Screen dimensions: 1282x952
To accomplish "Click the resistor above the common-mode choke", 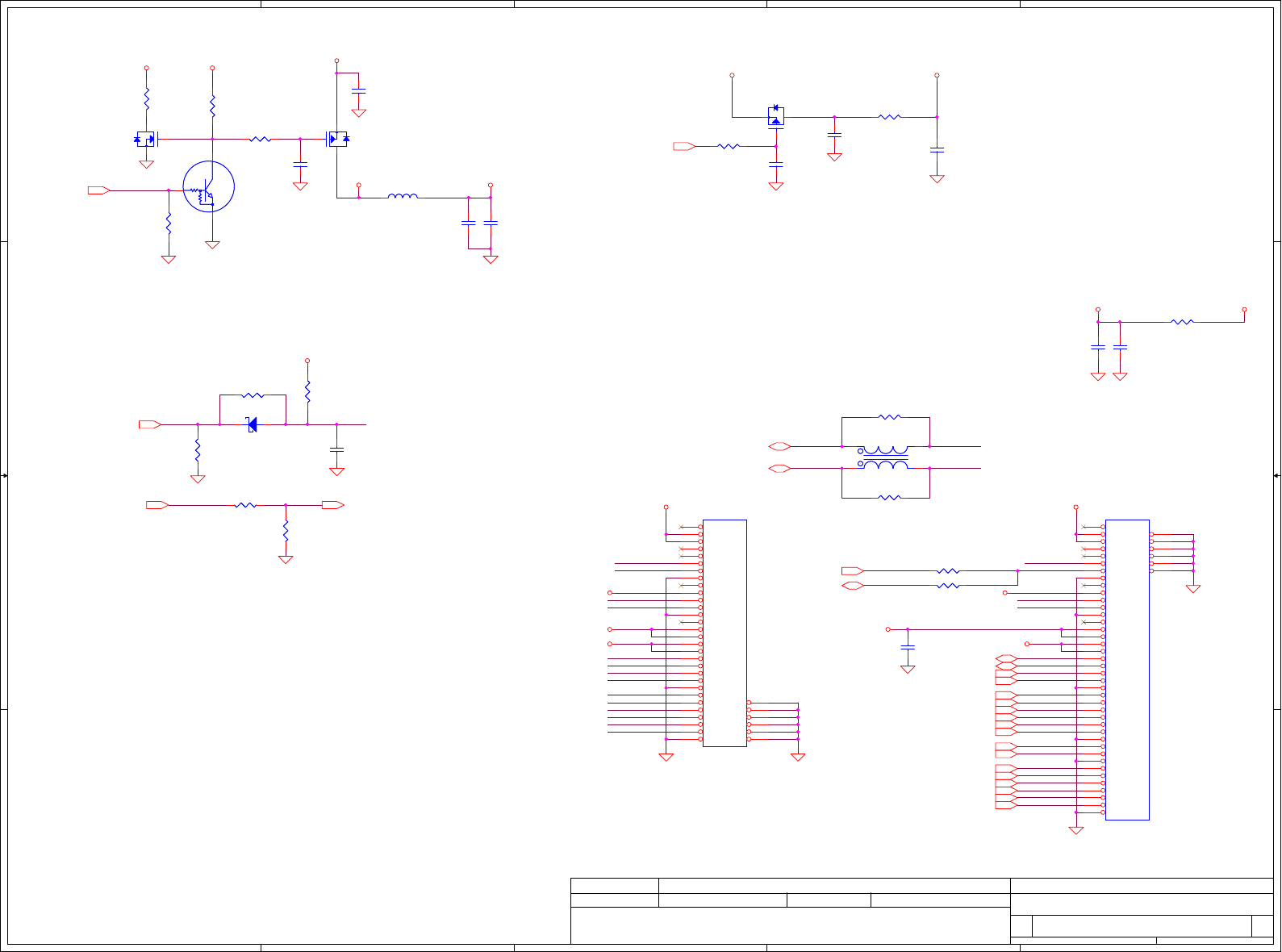I will tap(889, 417).
